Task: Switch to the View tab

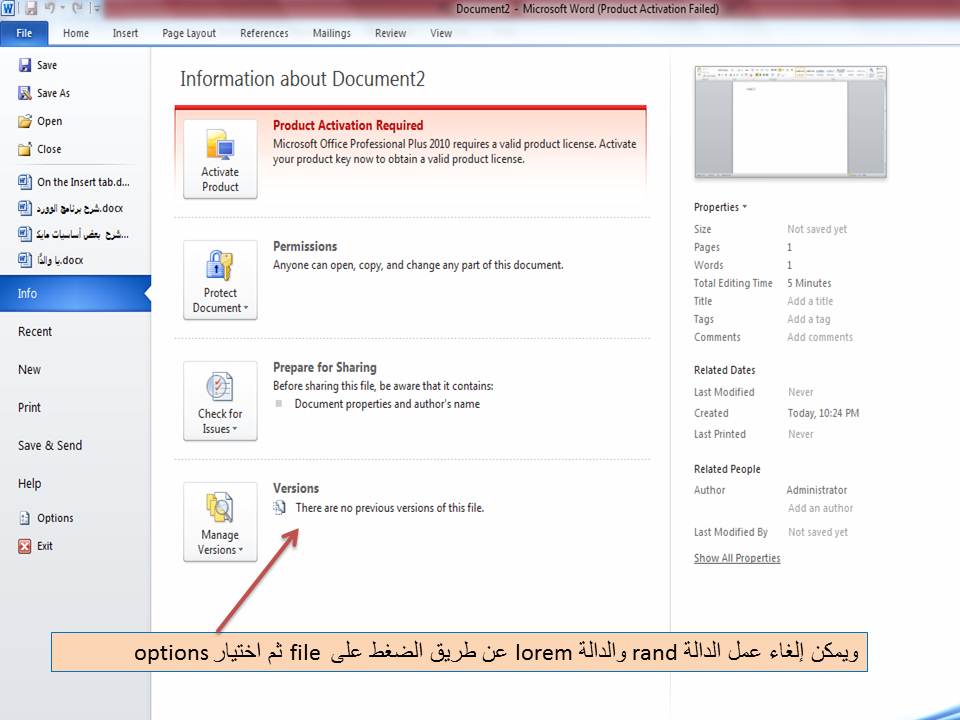Action: [x=441, y=33]
